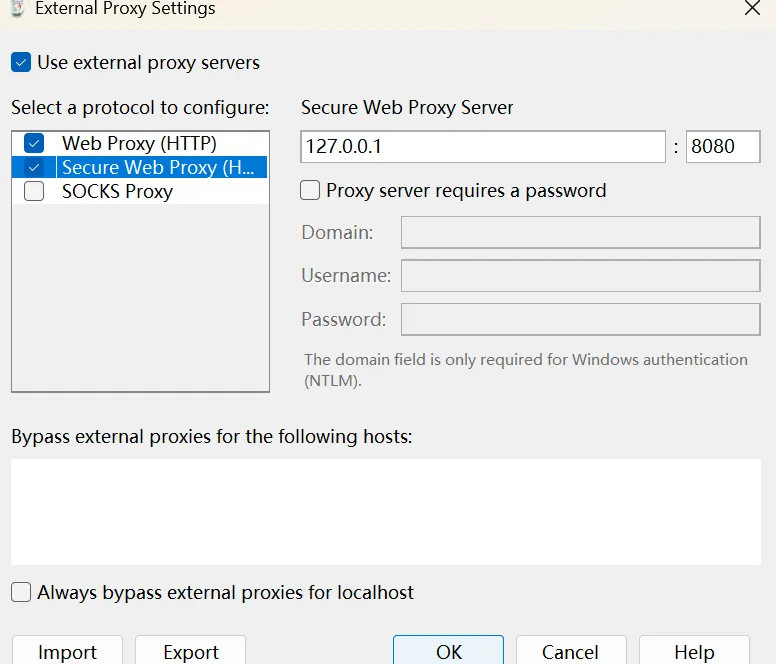
Task: Click the Charles icon in the title bar
Action: tap(16, 7)
